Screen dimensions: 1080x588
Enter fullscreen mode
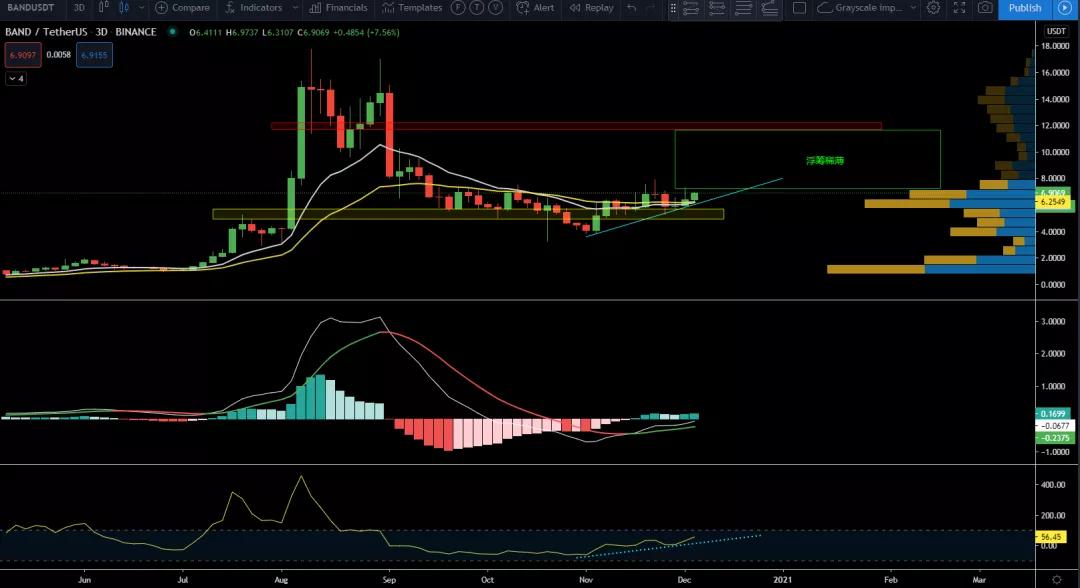(x=958, y=8)
